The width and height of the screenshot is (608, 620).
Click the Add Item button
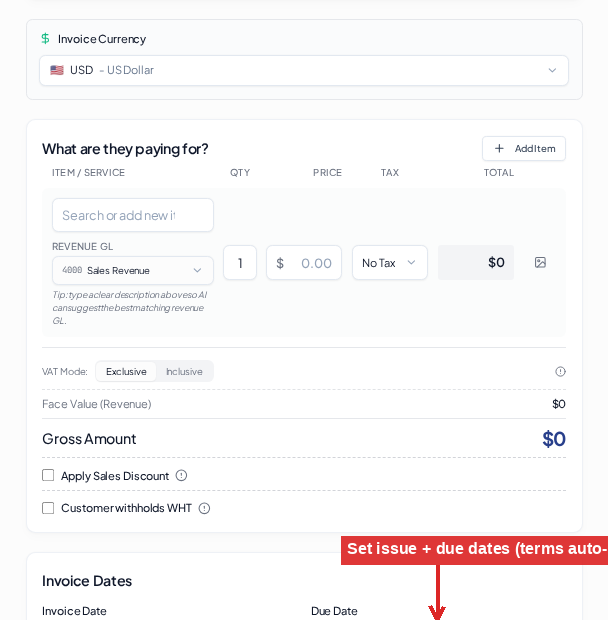coord(524,149)
